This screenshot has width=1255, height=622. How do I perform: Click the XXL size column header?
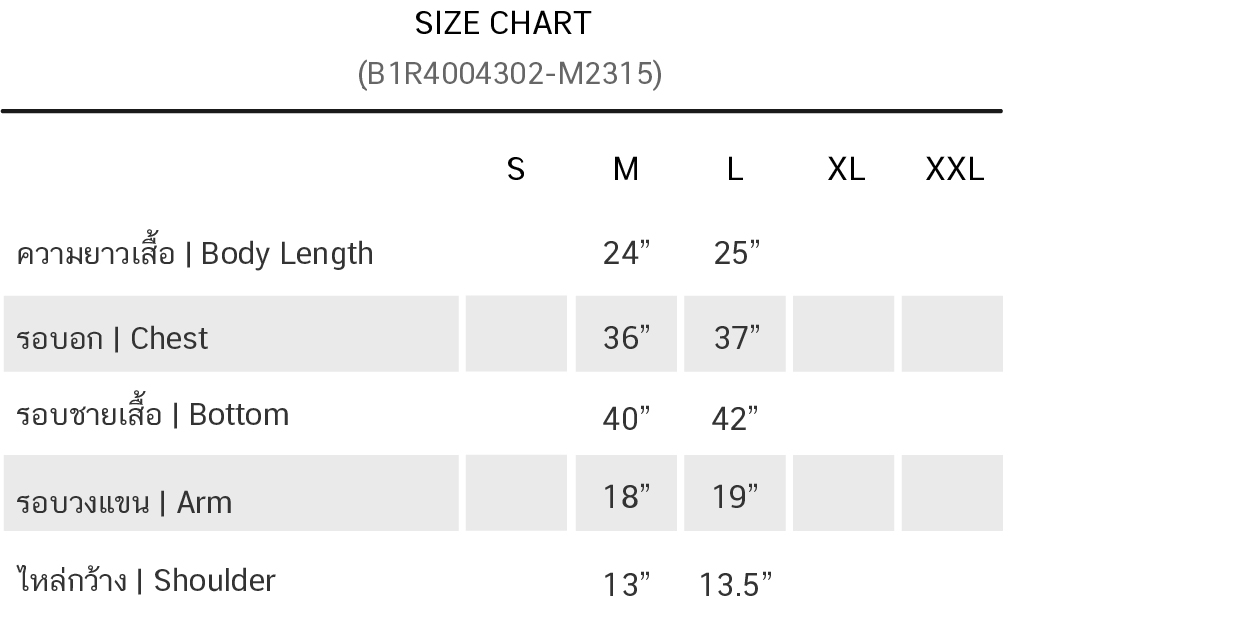[x=955, y=169]
